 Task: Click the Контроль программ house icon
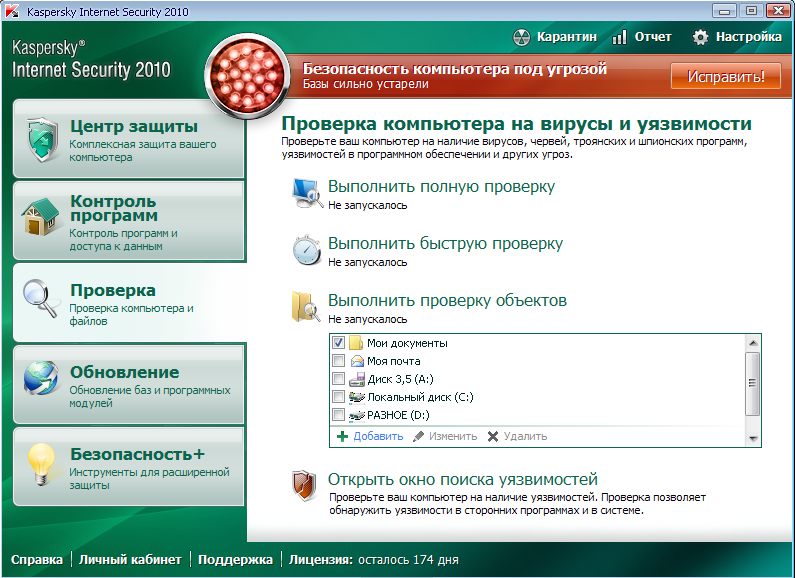tap(41, 216)
